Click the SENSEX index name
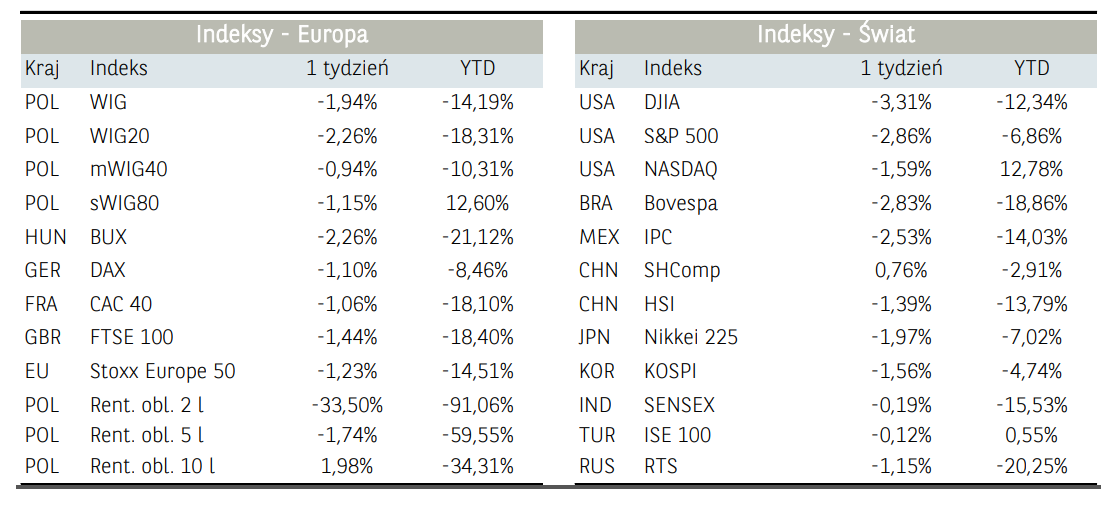Image resolution: width=1112 pixels, height=515 pixels. 679,406
